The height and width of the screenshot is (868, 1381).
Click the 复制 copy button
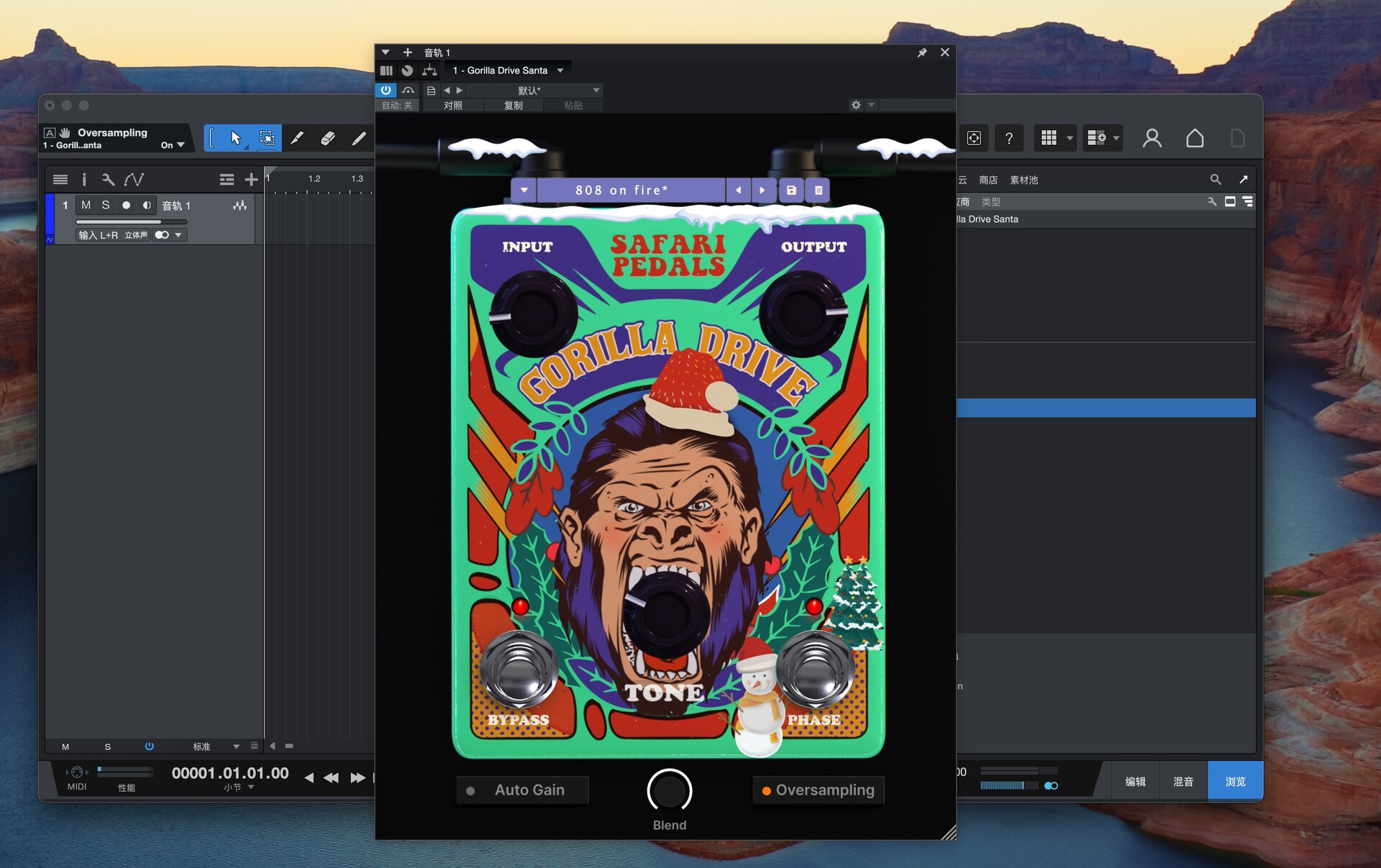tap(513, 105)
